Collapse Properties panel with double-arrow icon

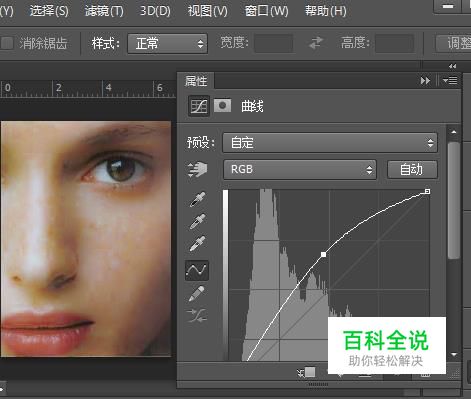click(x=425, y=81)
